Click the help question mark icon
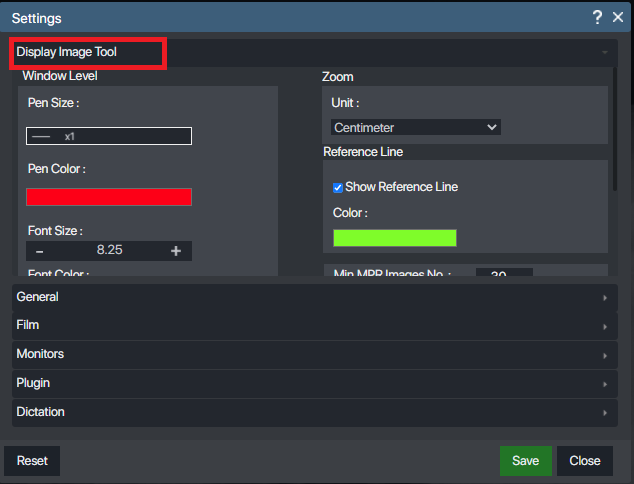 tap(597, 17)
